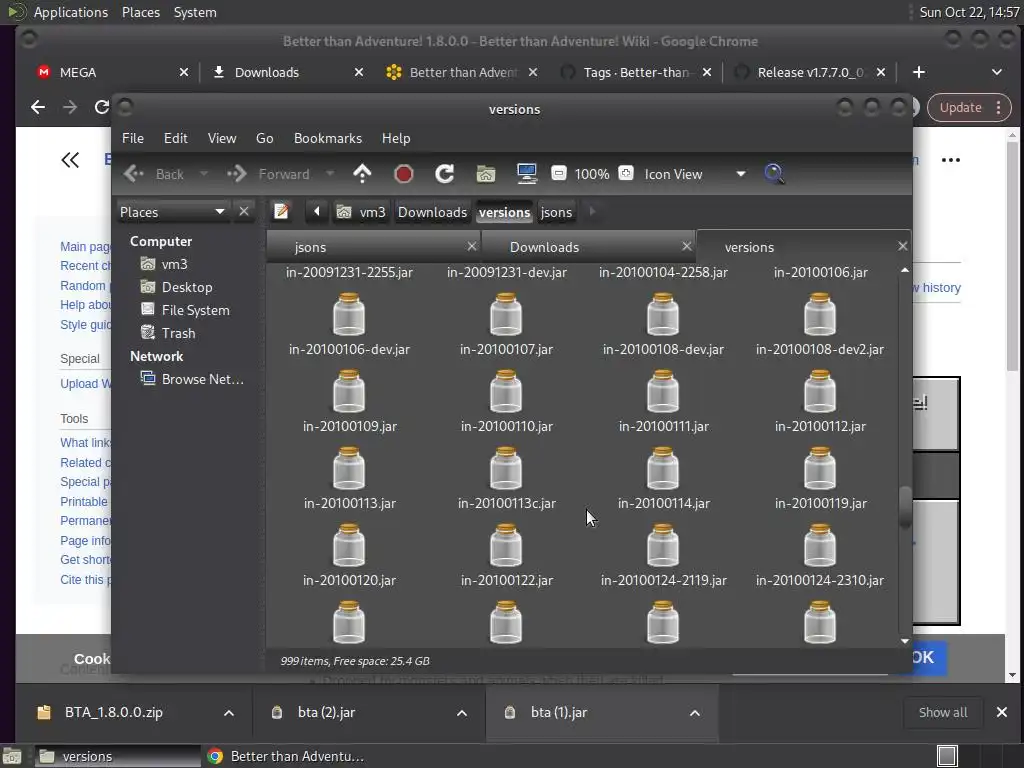Click the Chrome Update button
Image resolution: width=1024 pixels, height=768 pixels.
click(969, 108)
